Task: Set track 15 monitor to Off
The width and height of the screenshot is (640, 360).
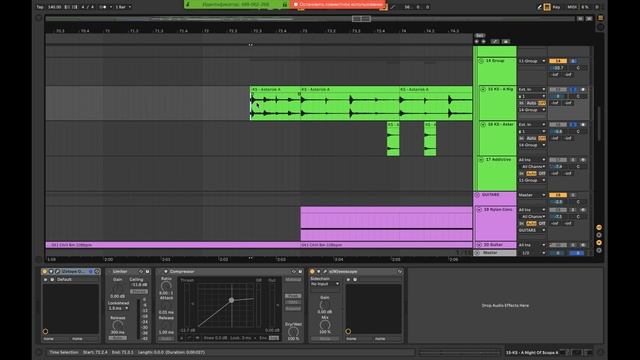Action: 542,103
